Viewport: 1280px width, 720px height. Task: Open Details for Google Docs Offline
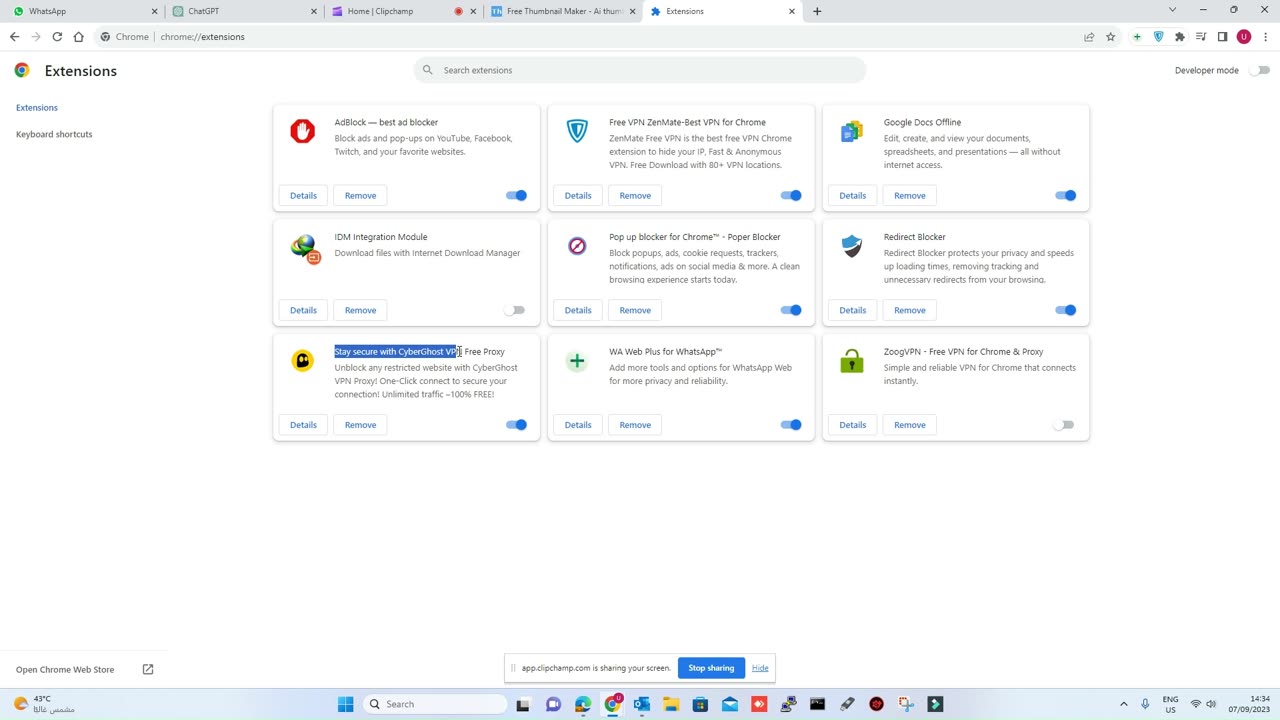[853, 195]
